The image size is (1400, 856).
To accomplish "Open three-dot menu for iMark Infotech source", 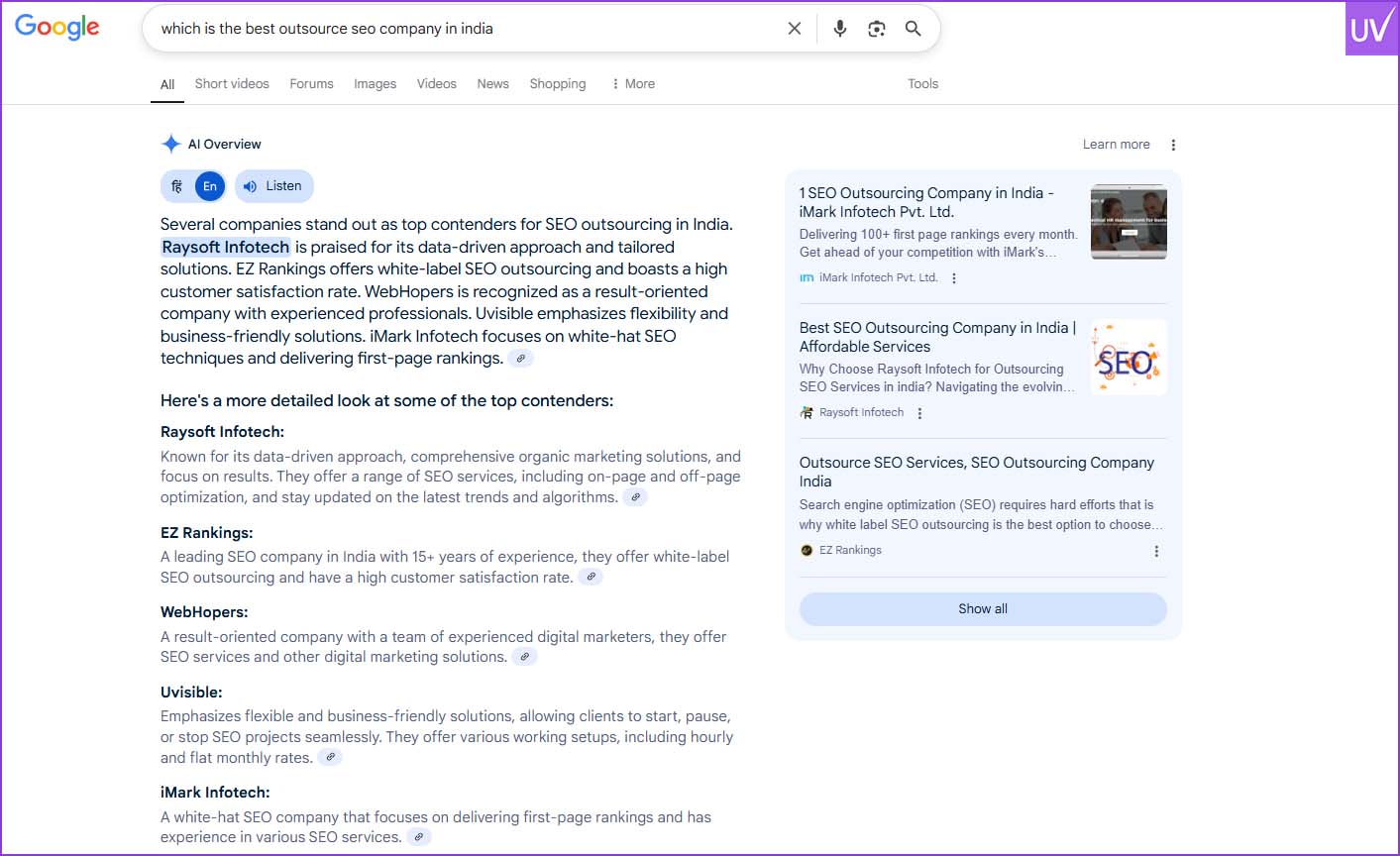I will (x=954, y=278).
